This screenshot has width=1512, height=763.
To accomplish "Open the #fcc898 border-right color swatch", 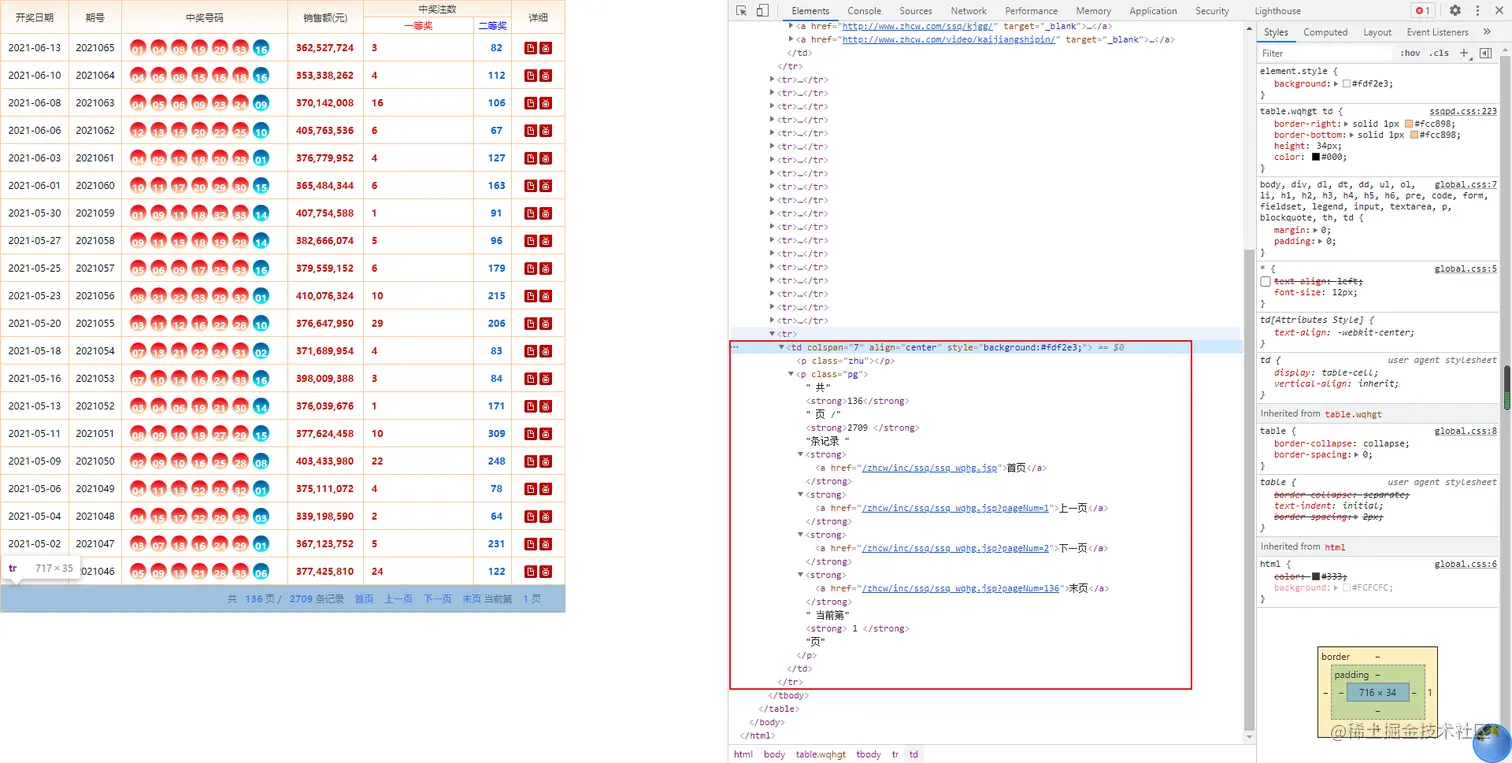I will (1409, 124).
